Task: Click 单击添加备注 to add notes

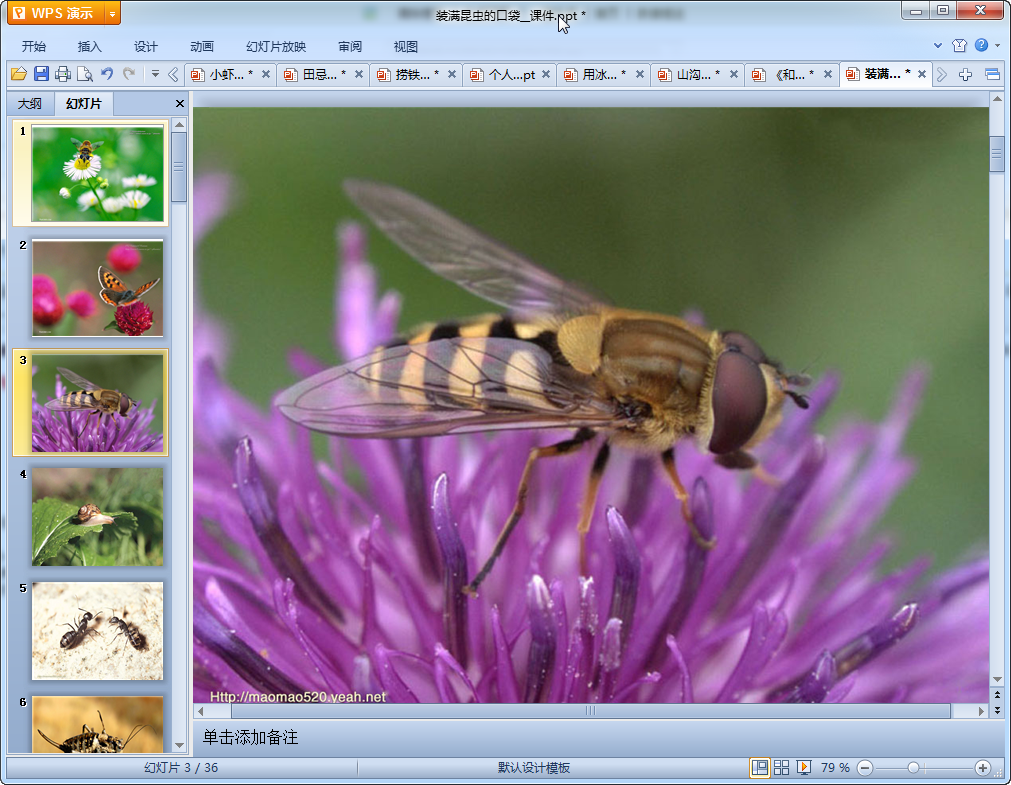Action: [x=251, y=738]
